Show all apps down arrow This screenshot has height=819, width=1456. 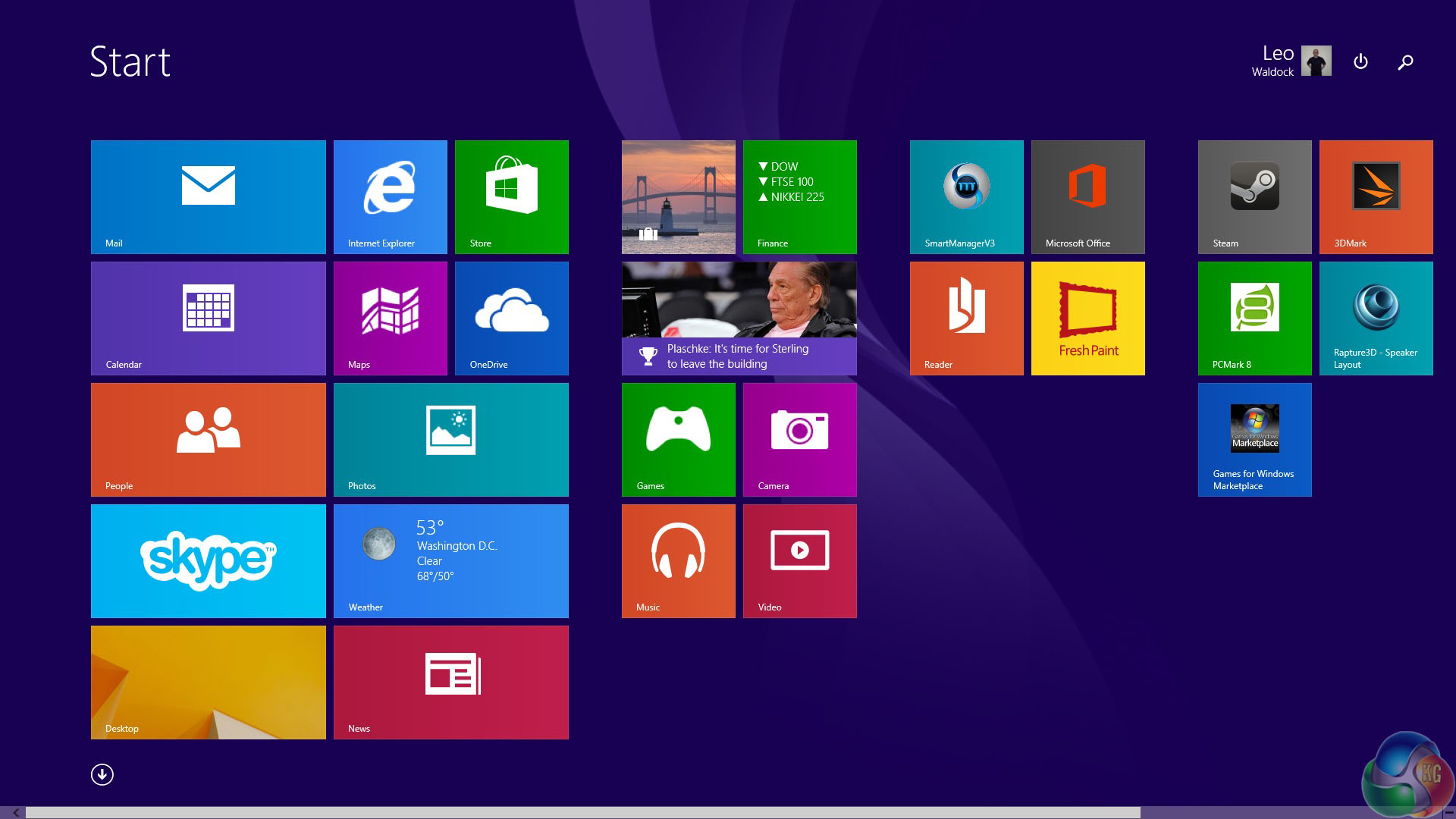102,774
